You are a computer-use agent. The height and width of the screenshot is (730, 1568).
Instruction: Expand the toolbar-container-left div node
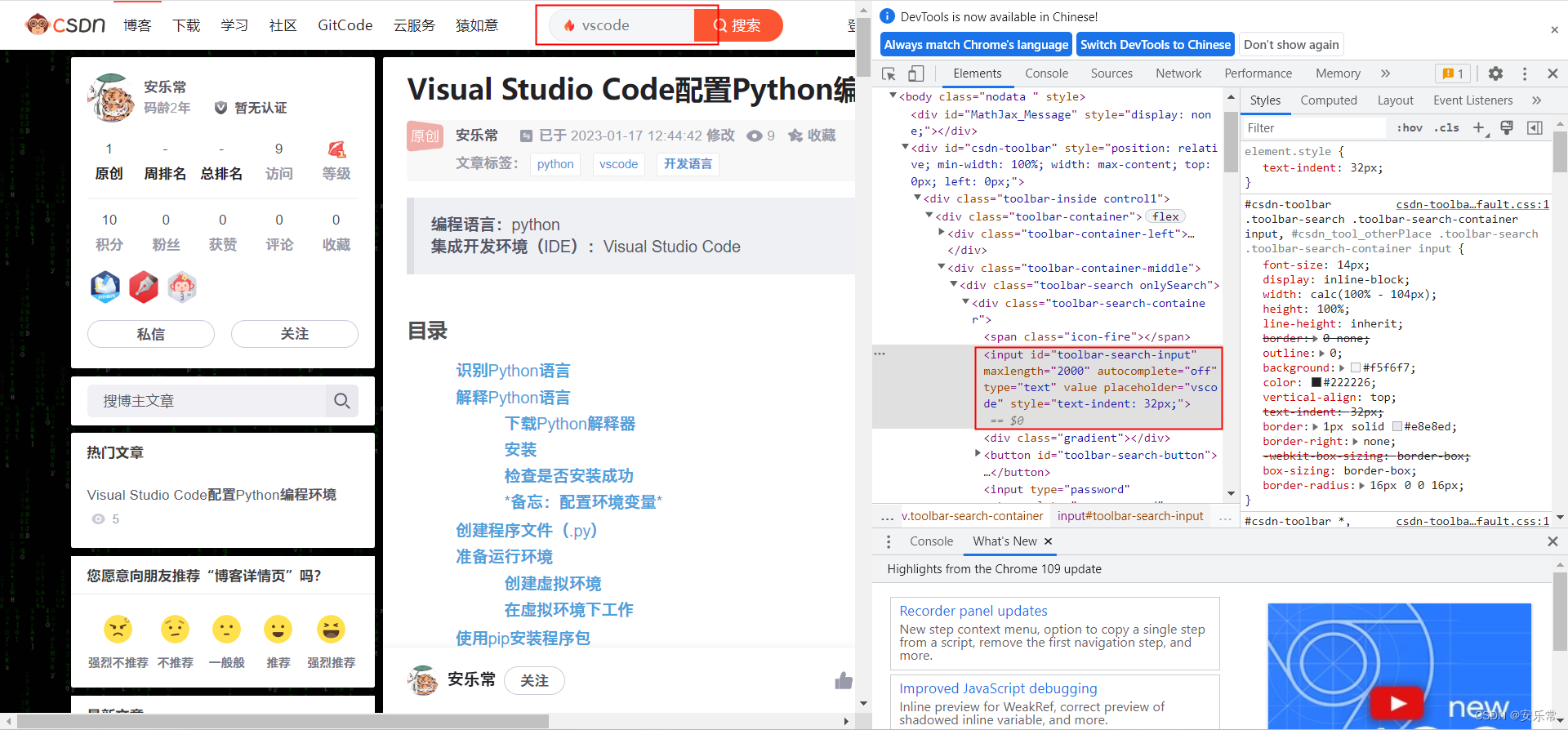pyautogui.click(x=942, y=233)
